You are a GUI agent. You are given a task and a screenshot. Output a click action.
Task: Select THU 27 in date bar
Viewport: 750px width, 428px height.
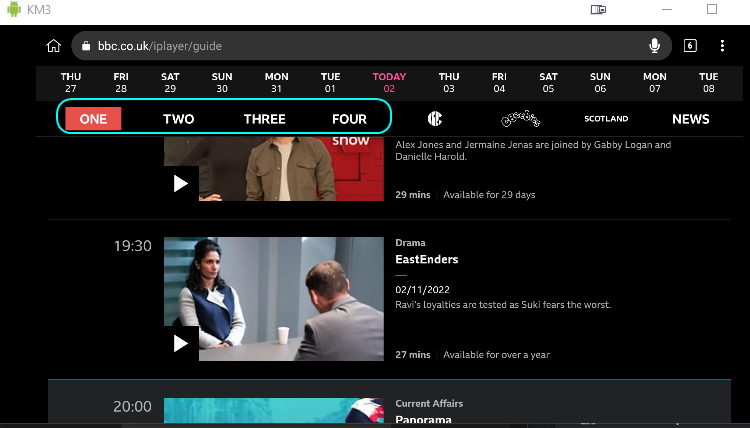(x=71, y=82)
